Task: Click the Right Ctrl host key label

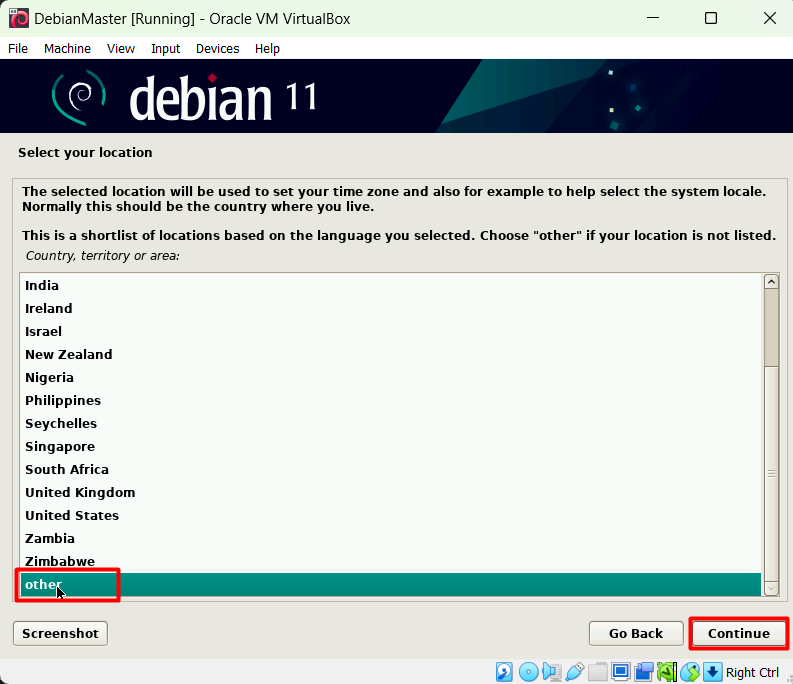Action: [752, 672]
